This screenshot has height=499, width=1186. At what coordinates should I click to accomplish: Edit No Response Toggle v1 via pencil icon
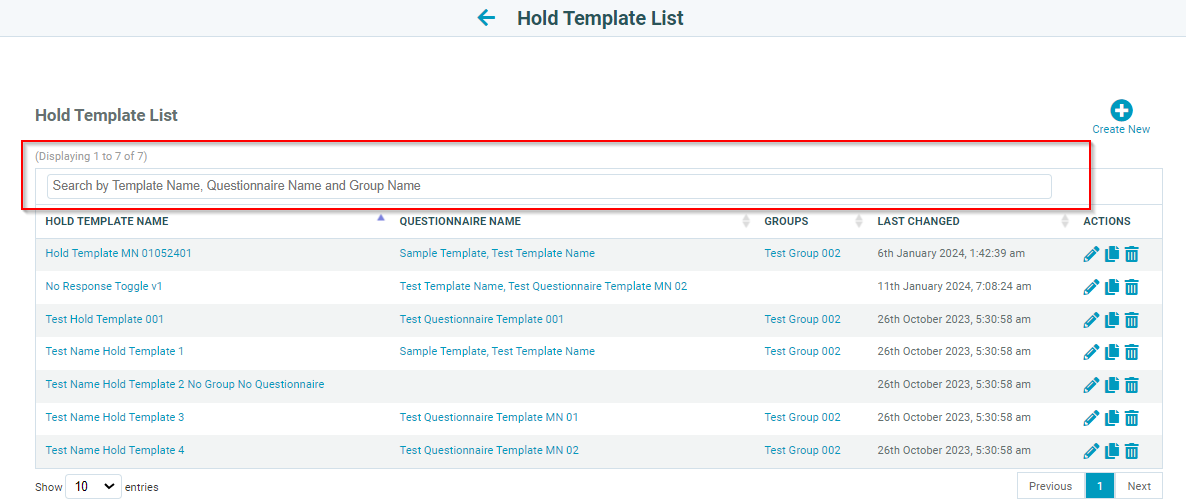[x=1091, y=287]
